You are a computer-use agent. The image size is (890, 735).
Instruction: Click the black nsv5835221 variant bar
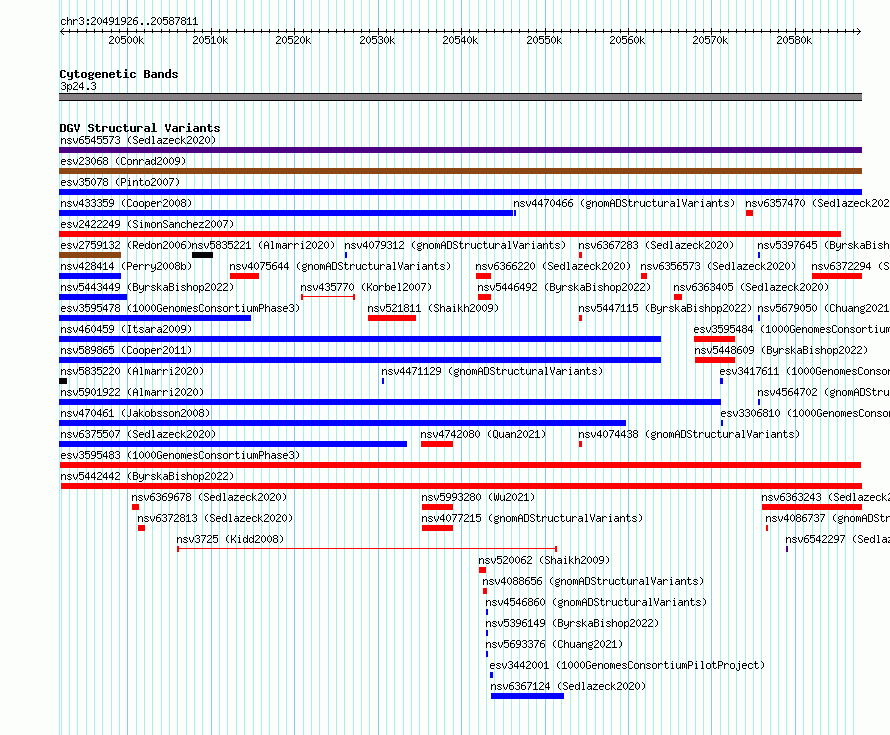click(x=203, y=255)
